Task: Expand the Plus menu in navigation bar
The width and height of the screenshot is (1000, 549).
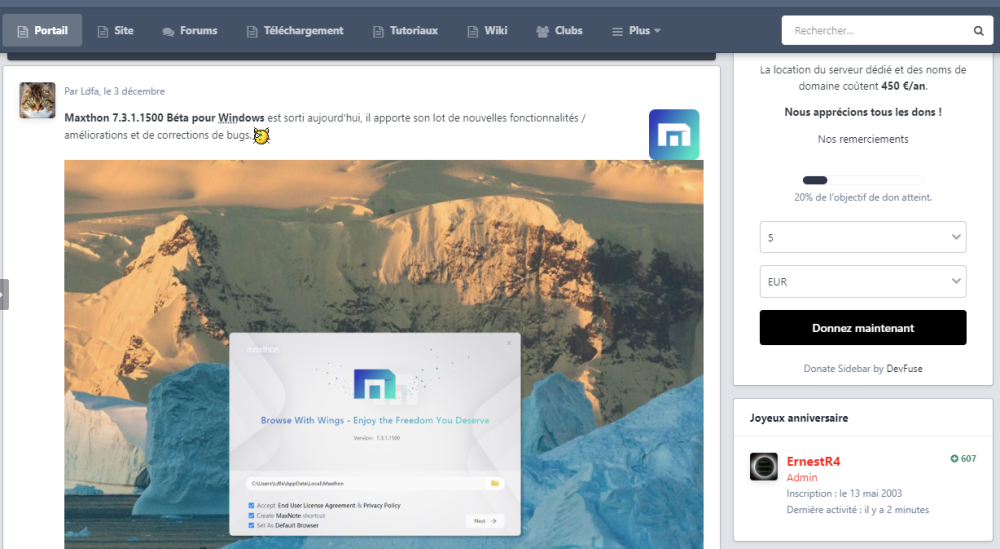Action: [637, 31]
